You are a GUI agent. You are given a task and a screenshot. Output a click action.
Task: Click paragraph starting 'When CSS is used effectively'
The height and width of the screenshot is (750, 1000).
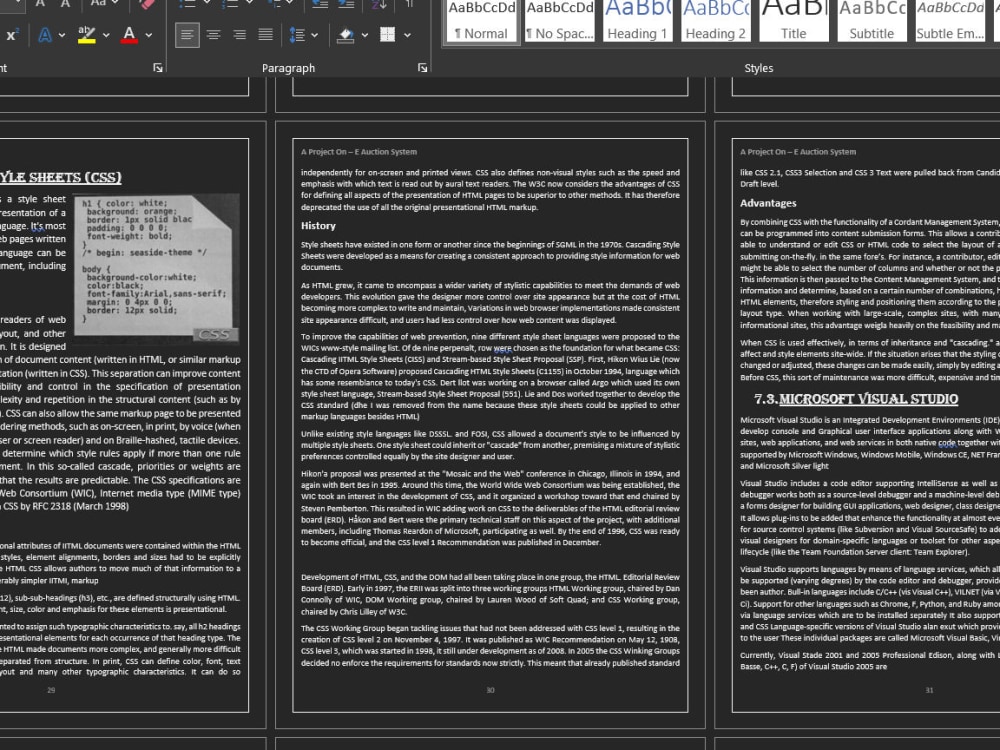[870, 360]
